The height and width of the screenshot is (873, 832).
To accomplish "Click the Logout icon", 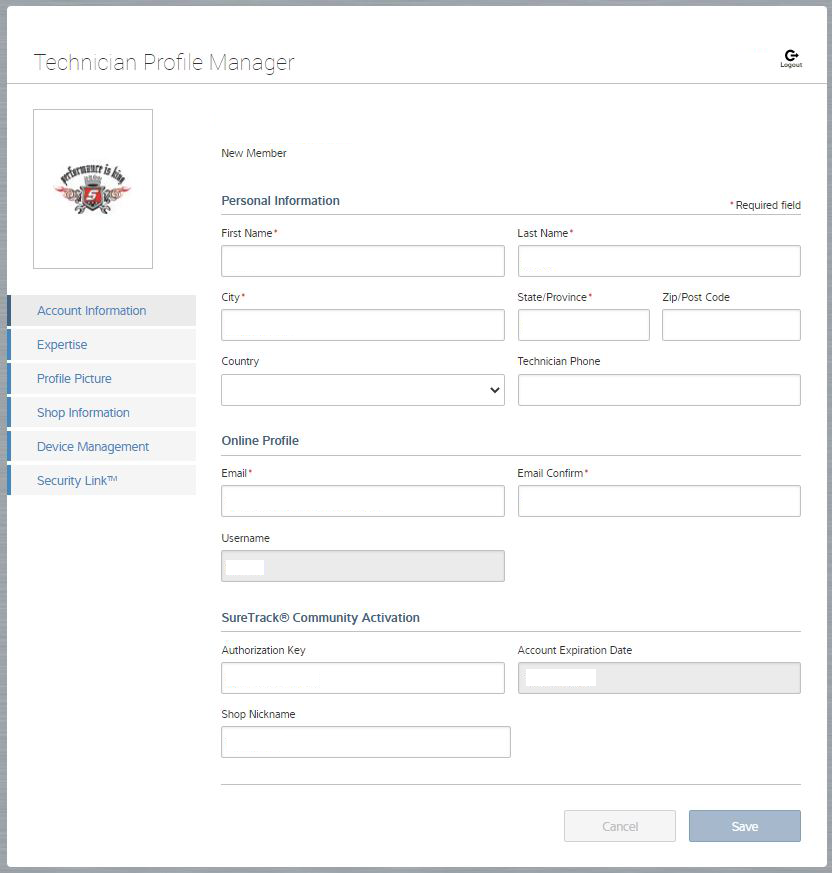I will click(x=791, y=58).
